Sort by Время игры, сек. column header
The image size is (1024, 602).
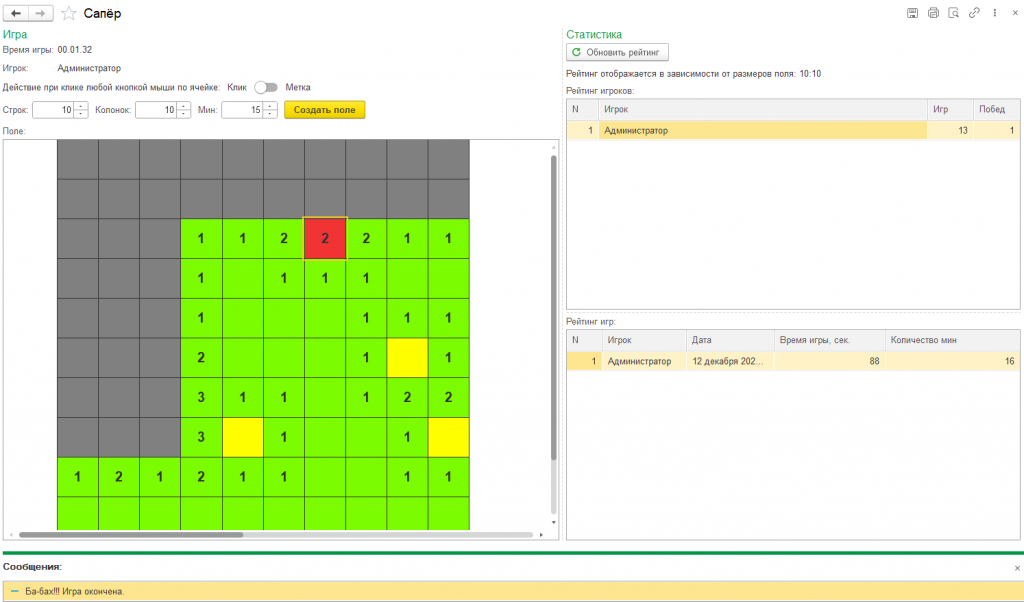click(829, 340)
